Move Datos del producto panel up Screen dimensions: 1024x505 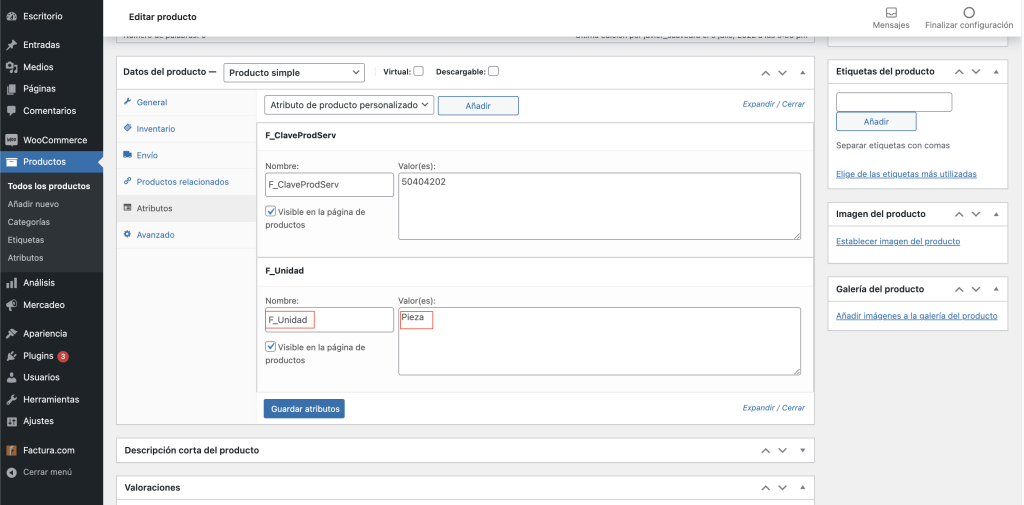pos(766,73)
